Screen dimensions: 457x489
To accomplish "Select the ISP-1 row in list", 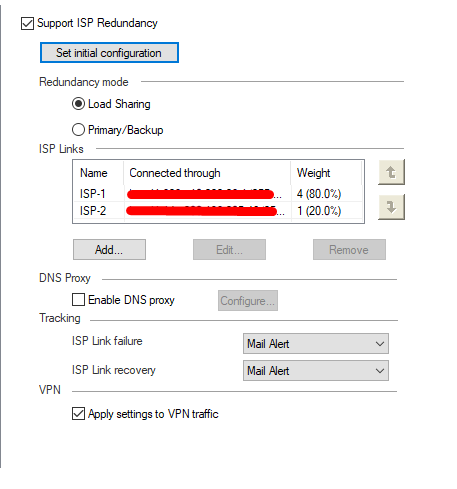I will (218, 193).
